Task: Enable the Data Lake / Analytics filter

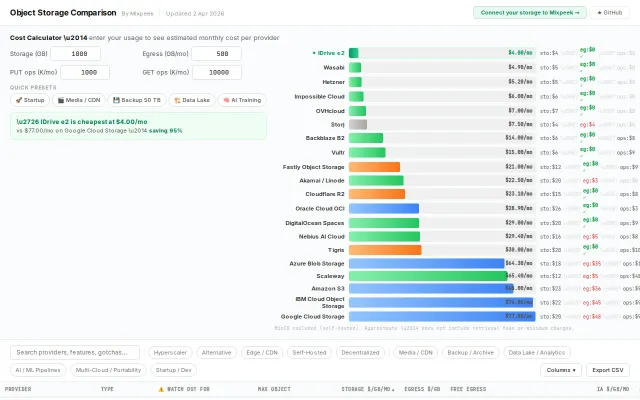Action: tap(537, 352)
